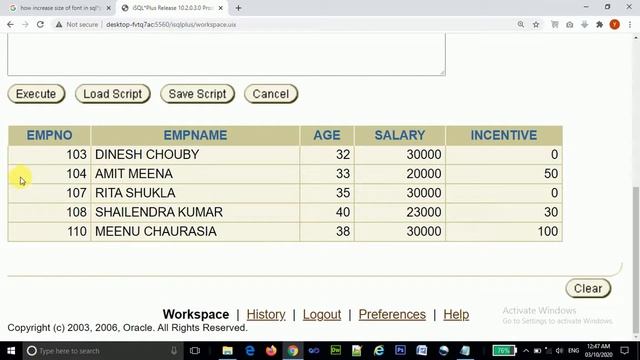Screen dimensions: 640x360
Task: Open the notification center icon
Action: click(x=624, y=351)
